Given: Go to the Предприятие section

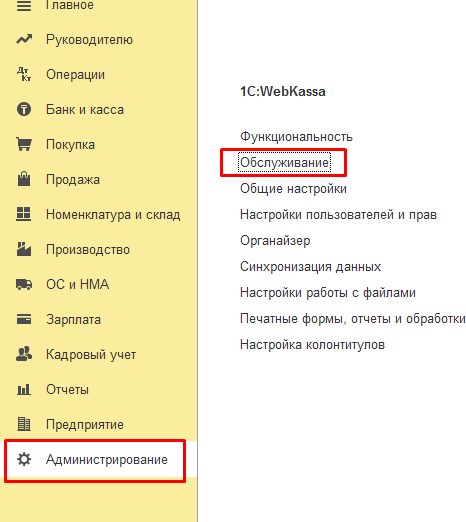Looking at the screenshot, I should pyautogui.click(x=85, y=424).
